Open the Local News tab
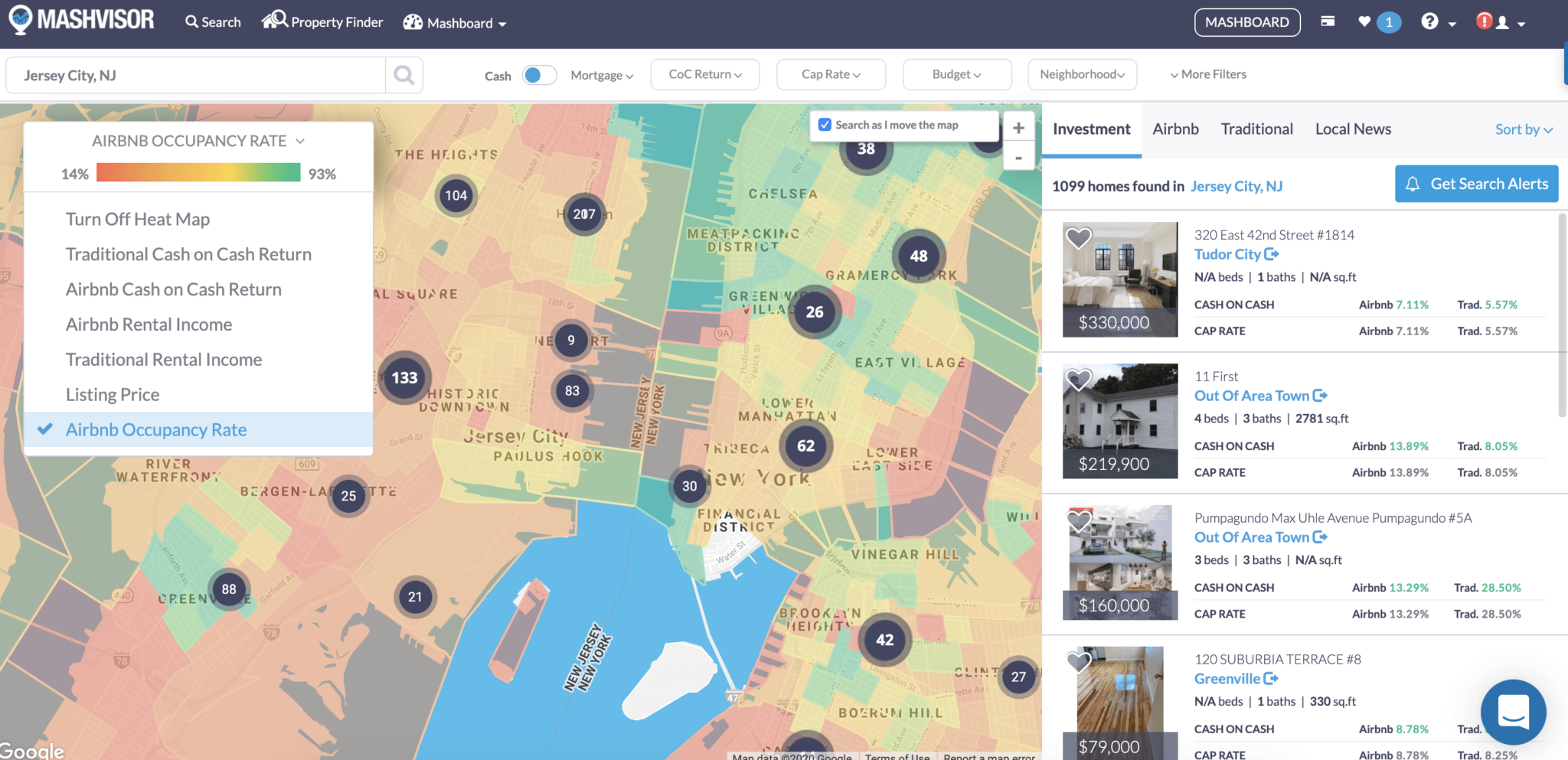The width and height of the screenshot is (1568, 760). (x=1352, y=129)
